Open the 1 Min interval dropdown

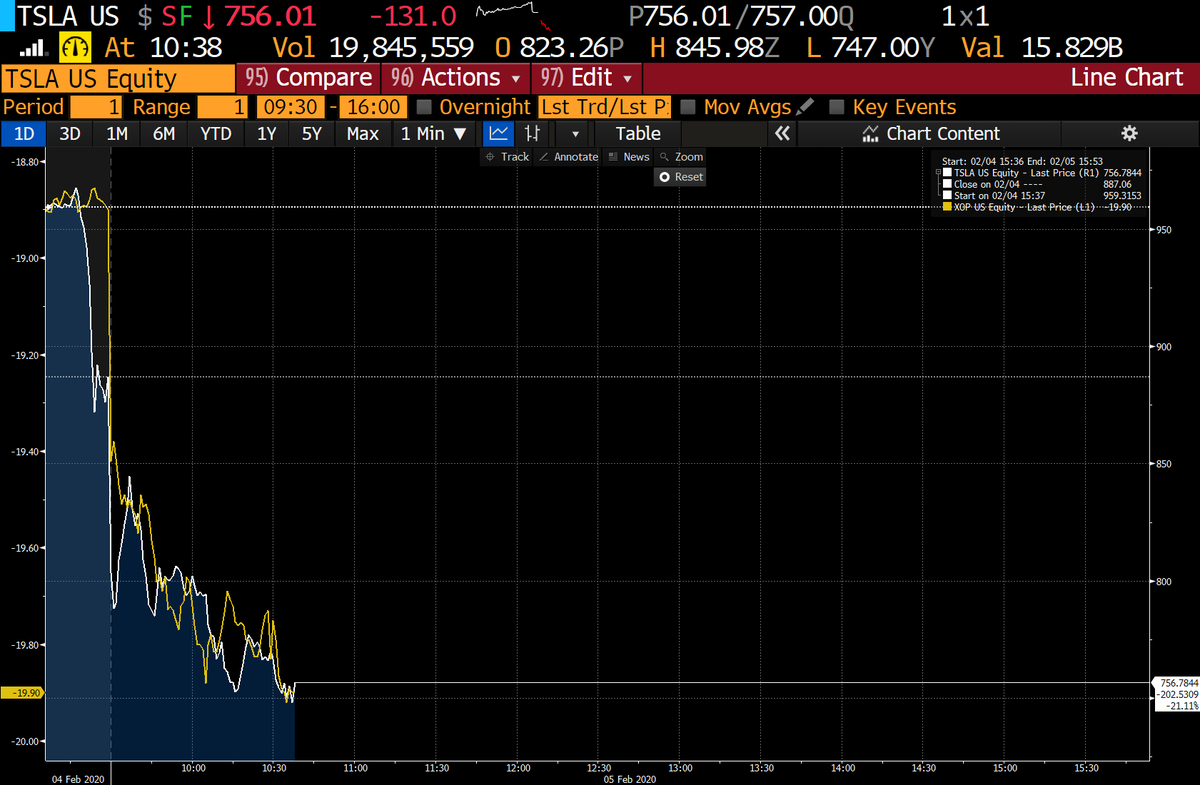tap(433, 133)
